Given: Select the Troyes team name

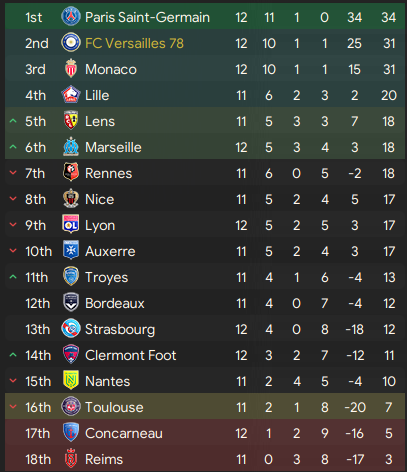Looking at the screenshot, I should (x=107, y=277).
